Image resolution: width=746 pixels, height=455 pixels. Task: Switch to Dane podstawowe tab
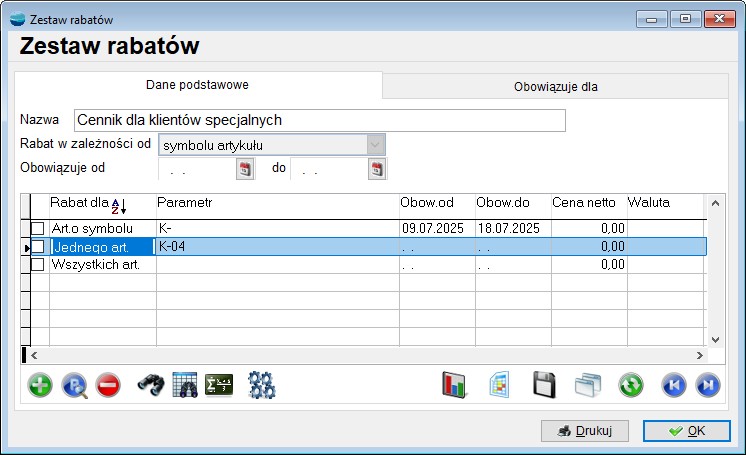(x=197, y=85)
